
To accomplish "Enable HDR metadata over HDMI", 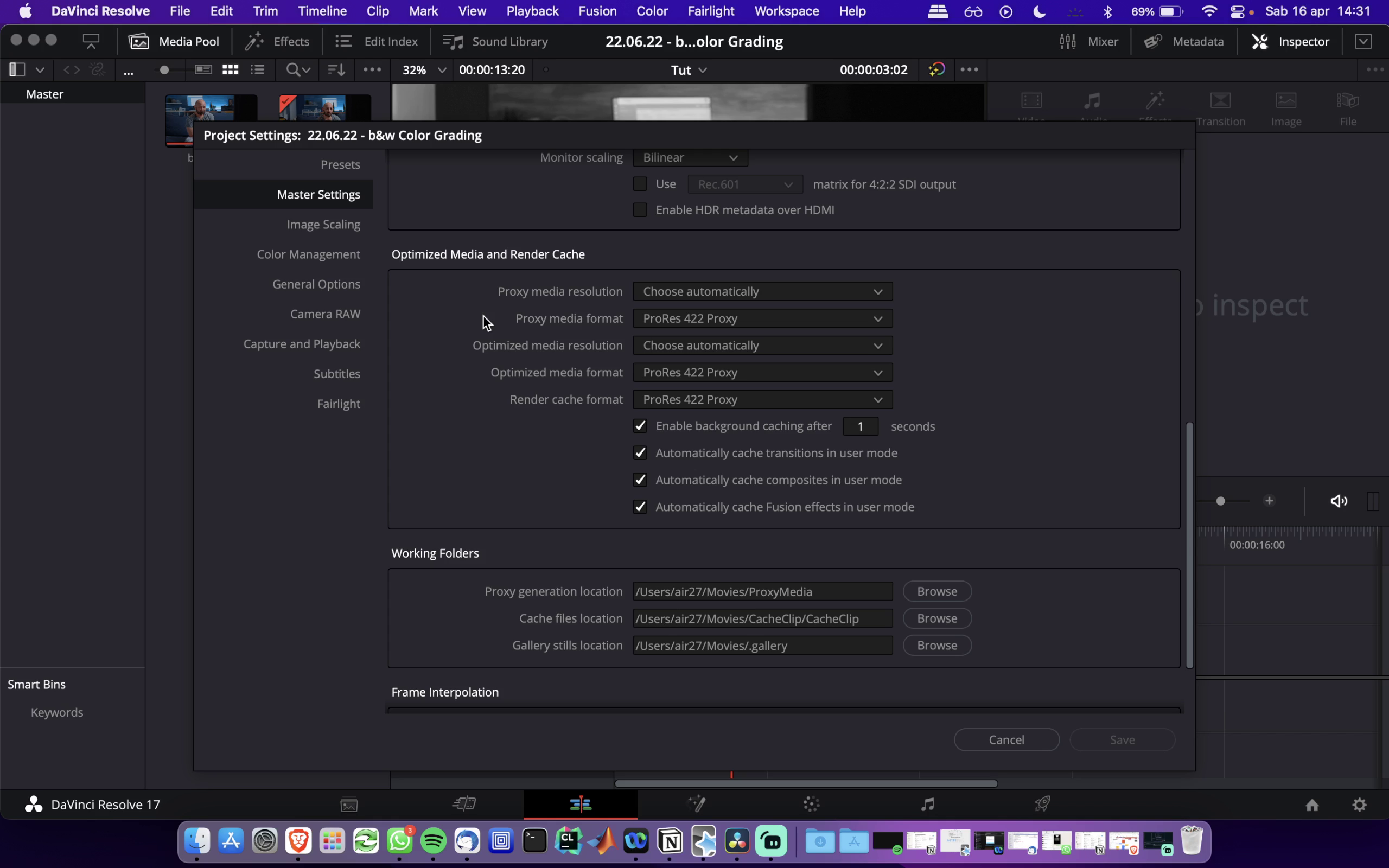I will [x=639, y=209].
